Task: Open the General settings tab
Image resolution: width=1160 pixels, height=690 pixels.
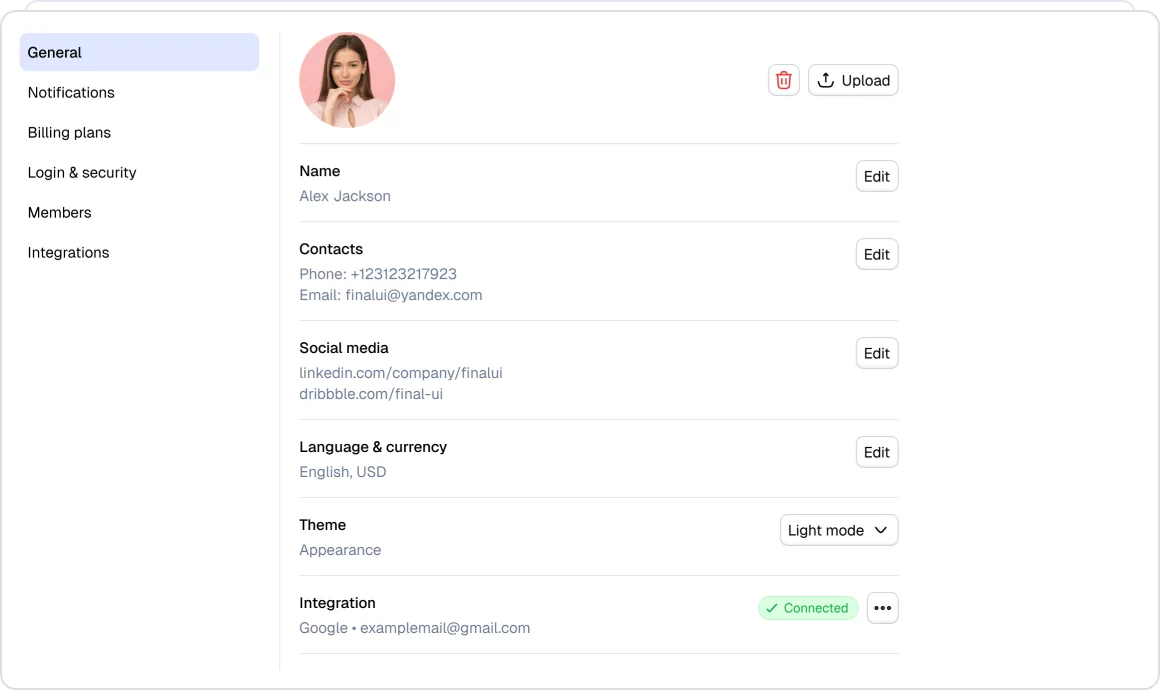Action: [139, 53]
